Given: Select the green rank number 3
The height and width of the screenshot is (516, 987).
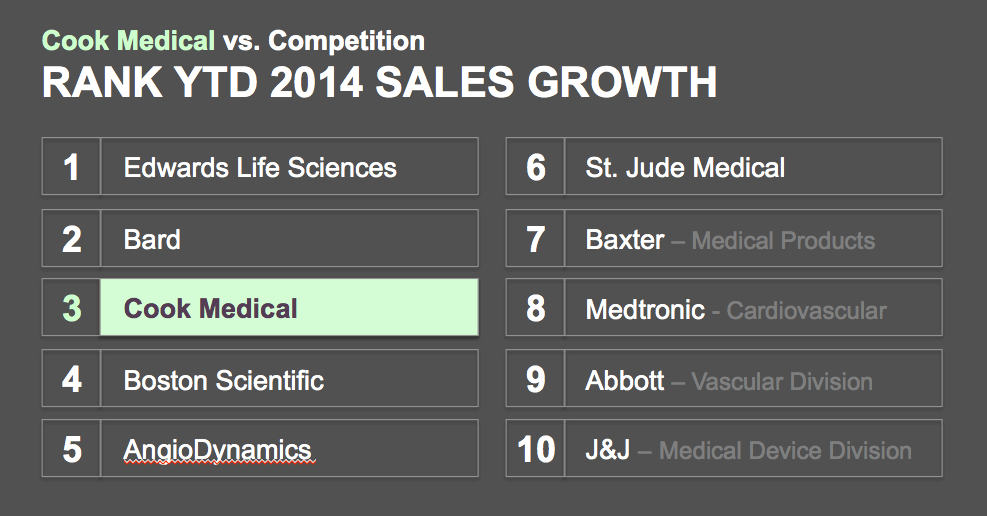Looking at the screenshot, I should 71,308.
